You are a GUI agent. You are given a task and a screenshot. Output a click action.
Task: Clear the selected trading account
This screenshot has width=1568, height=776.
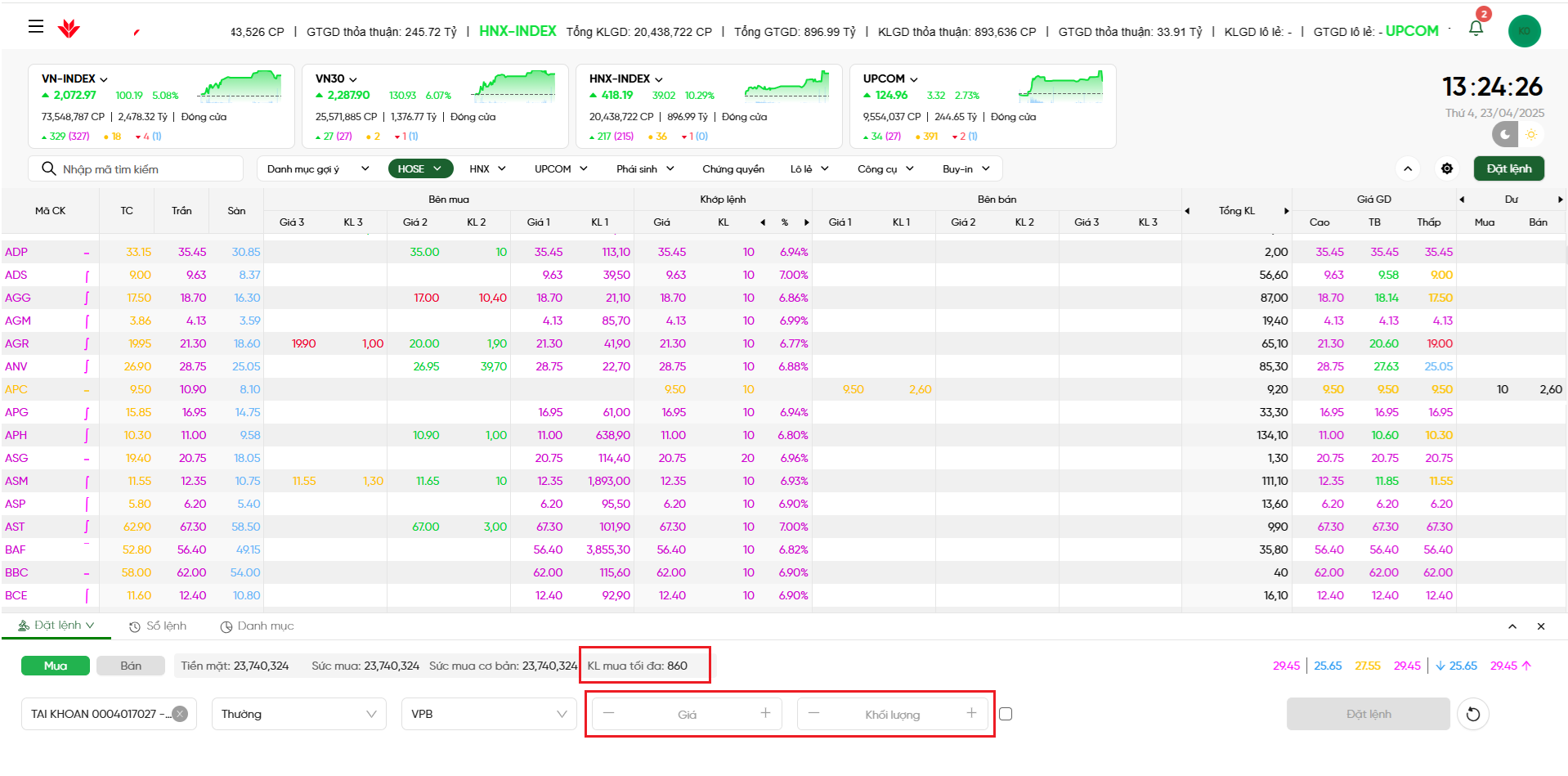coord(180,714)
